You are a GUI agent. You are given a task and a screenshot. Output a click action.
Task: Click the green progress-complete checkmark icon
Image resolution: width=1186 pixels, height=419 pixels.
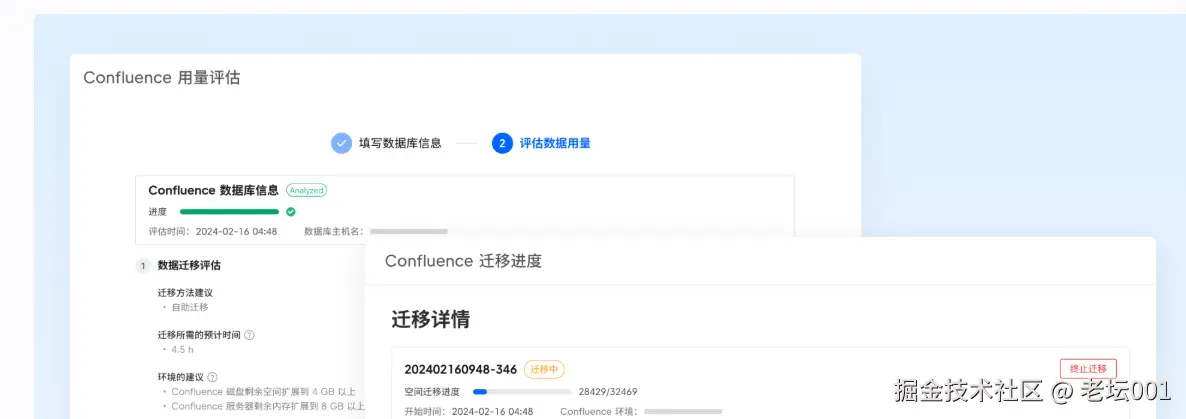pyautogui.click(x=290, y=212)
